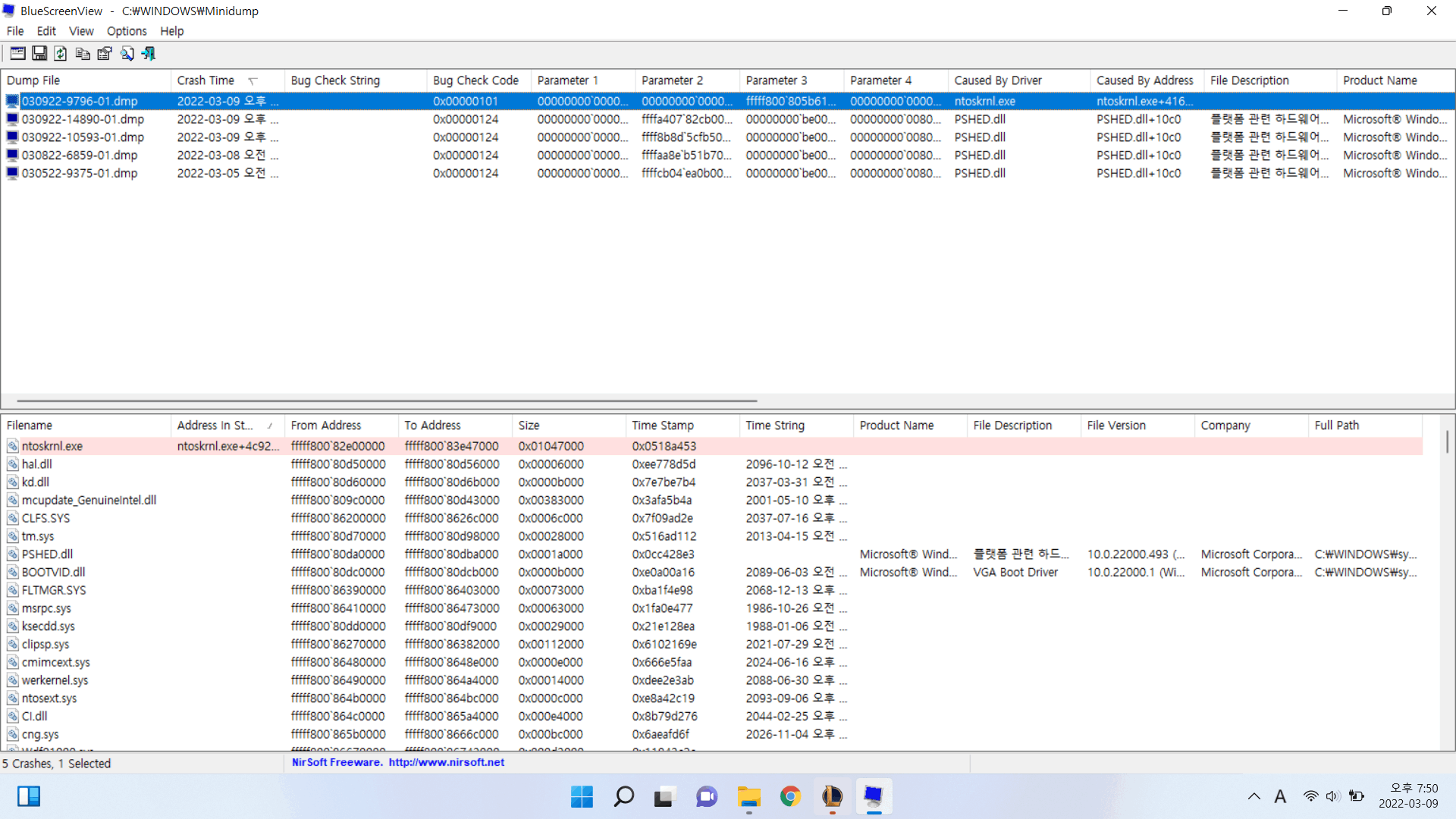Click the ntosext.sys file icon
This screenshot has height=819, width=1456.
pos(13,698)
